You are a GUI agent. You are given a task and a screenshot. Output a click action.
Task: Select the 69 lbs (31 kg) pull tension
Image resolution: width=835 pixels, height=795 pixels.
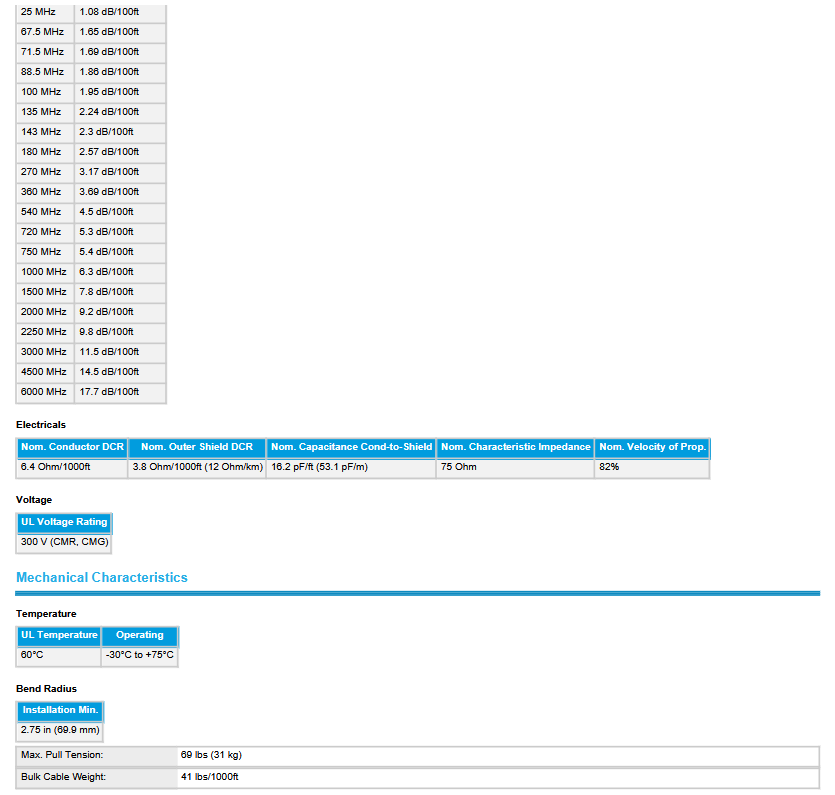(x=211, y=755)
